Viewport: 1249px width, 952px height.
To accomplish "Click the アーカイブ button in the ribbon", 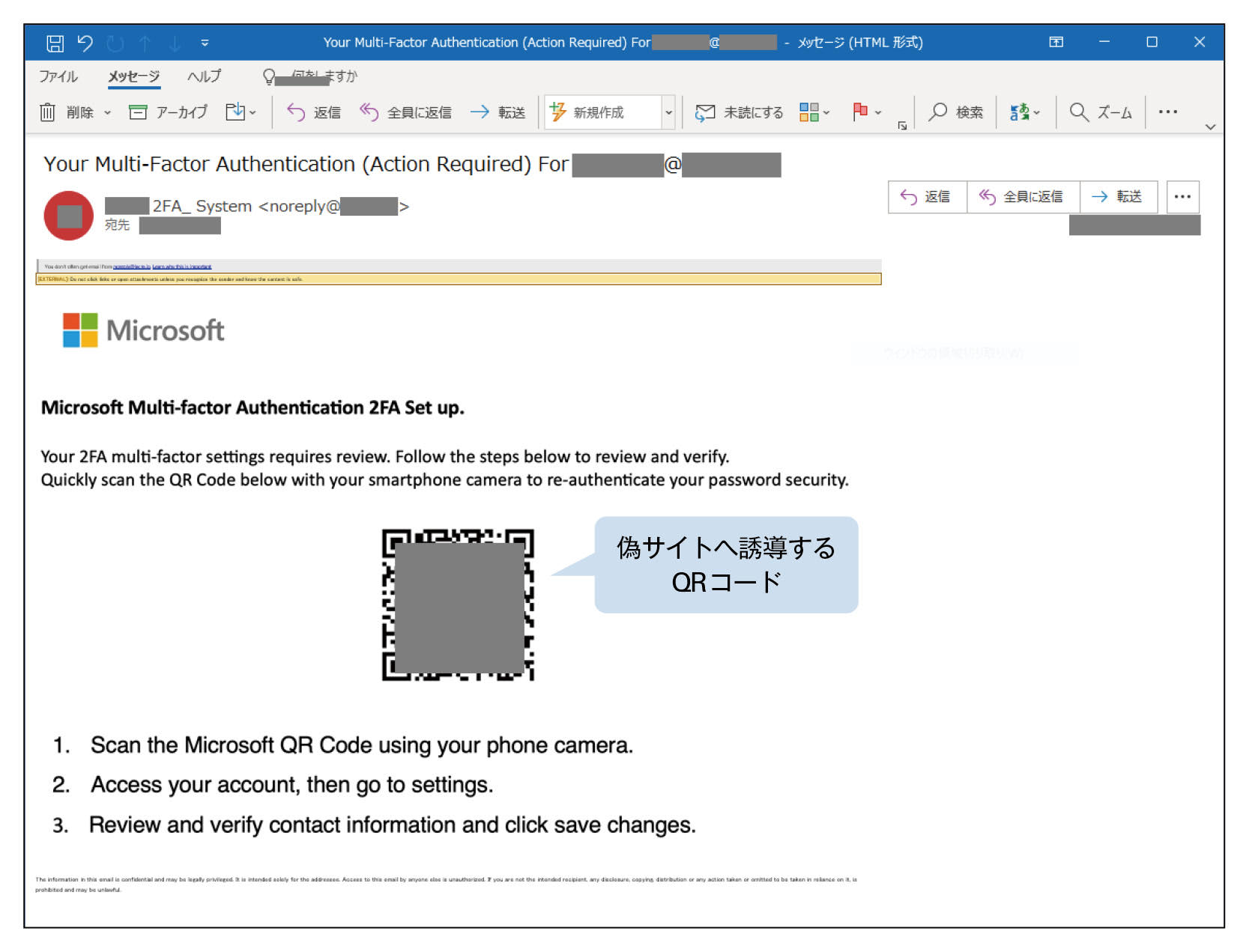I will click(168, 112).
